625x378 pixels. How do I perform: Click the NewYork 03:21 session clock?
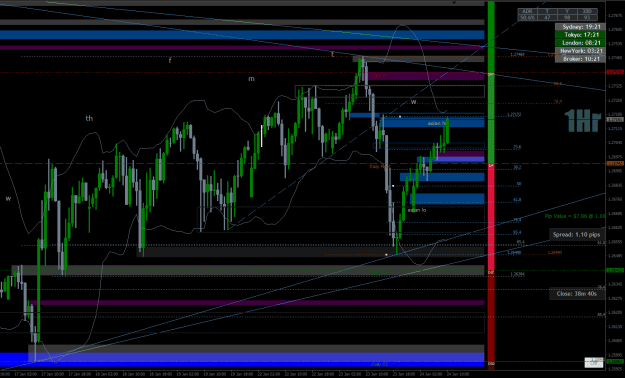[x=580, y=51]
